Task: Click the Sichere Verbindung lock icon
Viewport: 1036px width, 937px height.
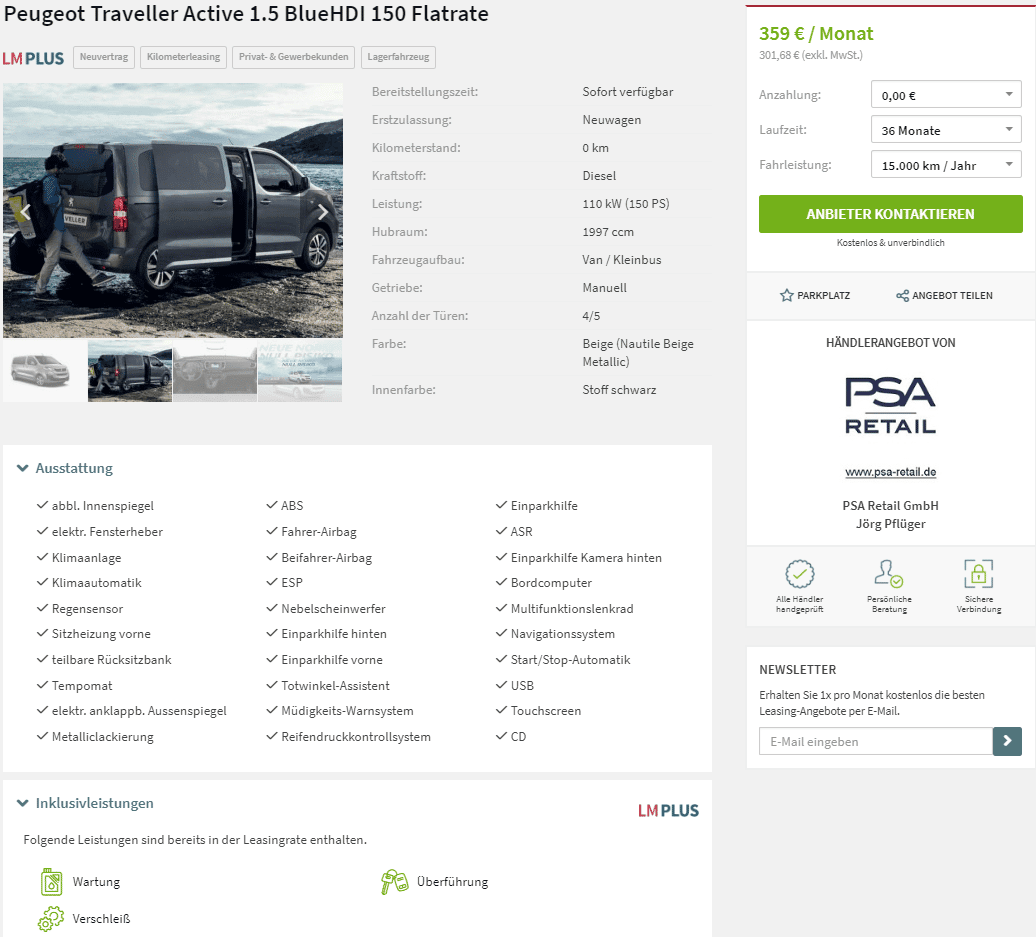Action: click(x=979, y=574)
